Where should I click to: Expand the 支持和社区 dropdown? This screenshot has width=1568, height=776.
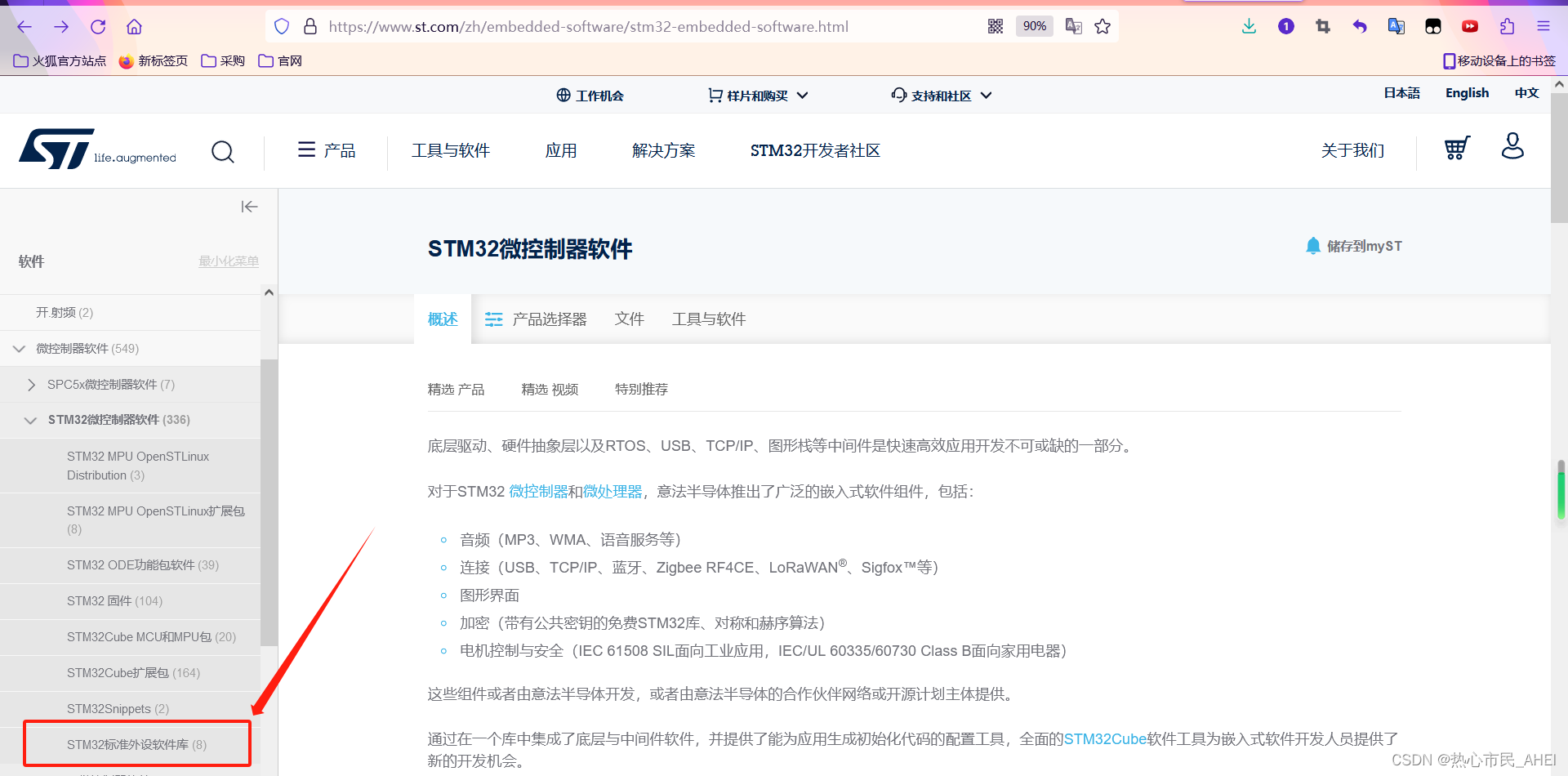[942, 96]
